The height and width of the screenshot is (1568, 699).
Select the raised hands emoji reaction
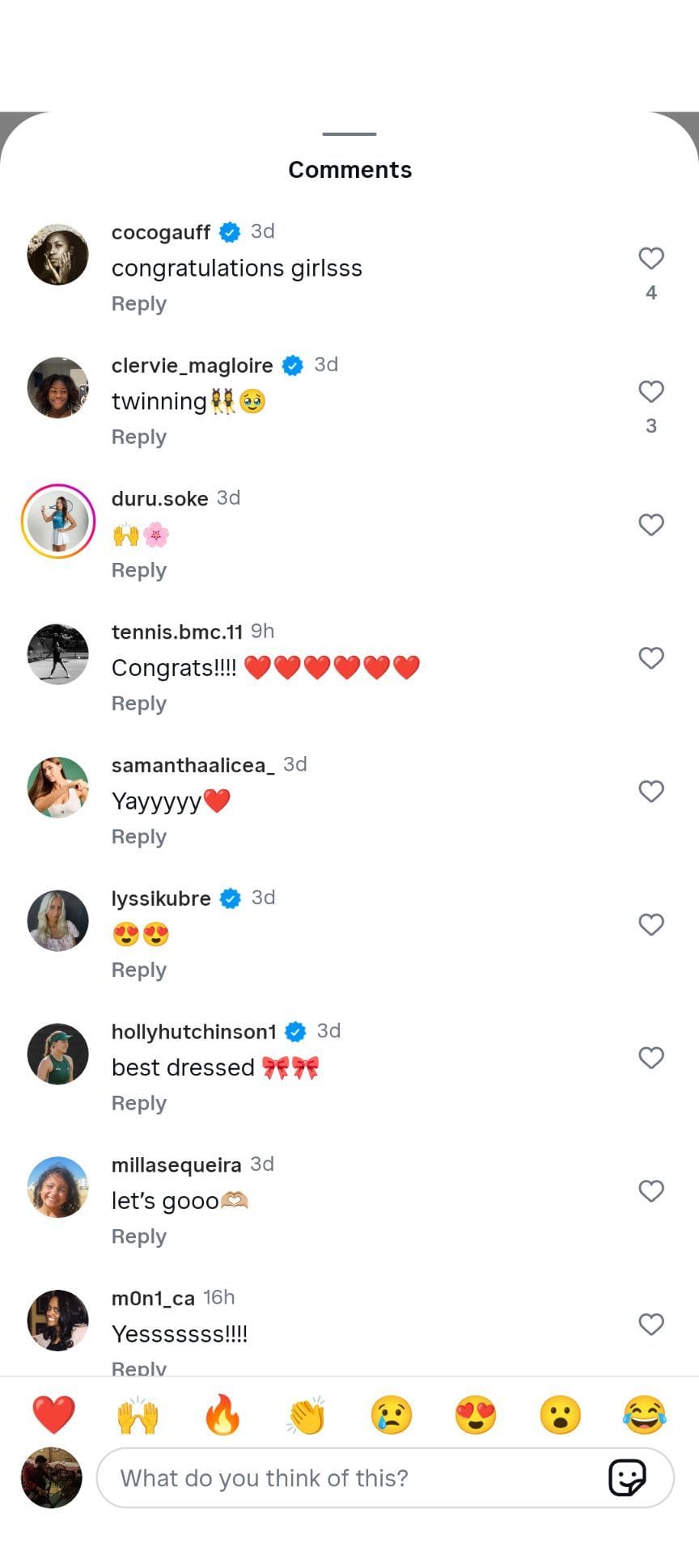pos(138,1415)
